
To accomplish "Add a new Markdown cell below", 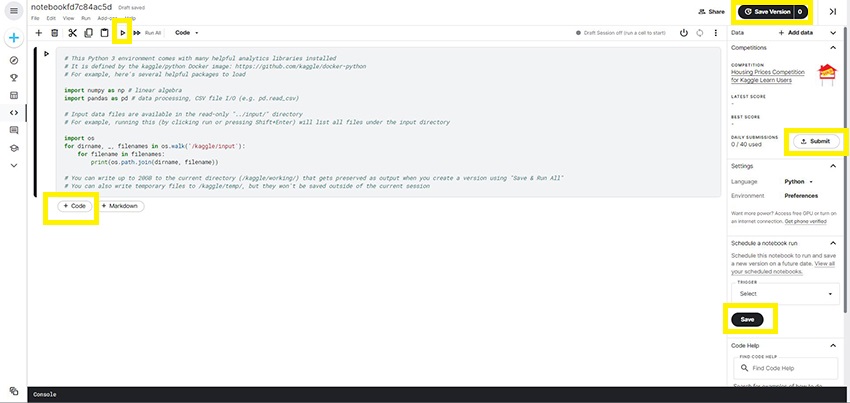I will [x=121, y=206].
